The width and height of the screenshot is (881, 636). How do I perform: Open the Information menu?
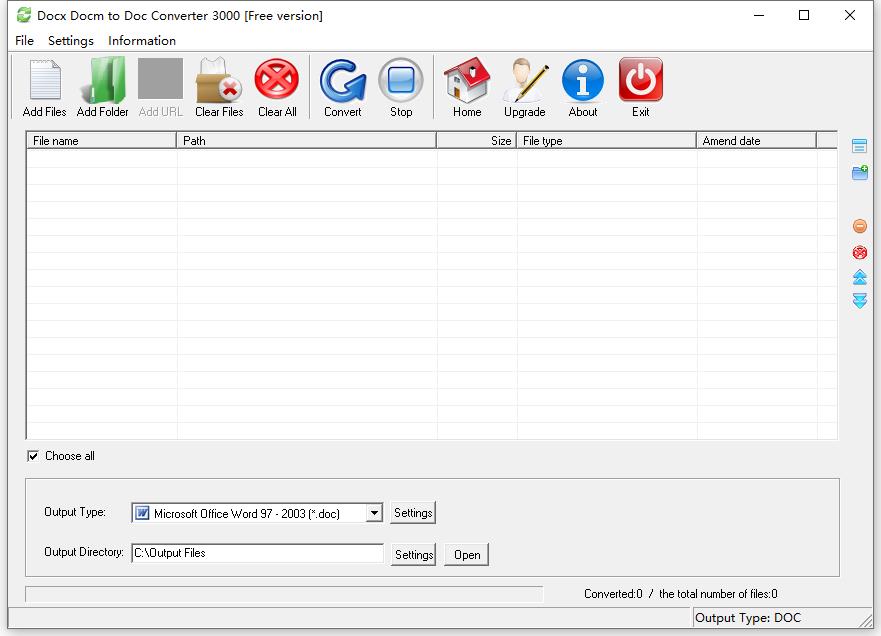click(142, 41)
